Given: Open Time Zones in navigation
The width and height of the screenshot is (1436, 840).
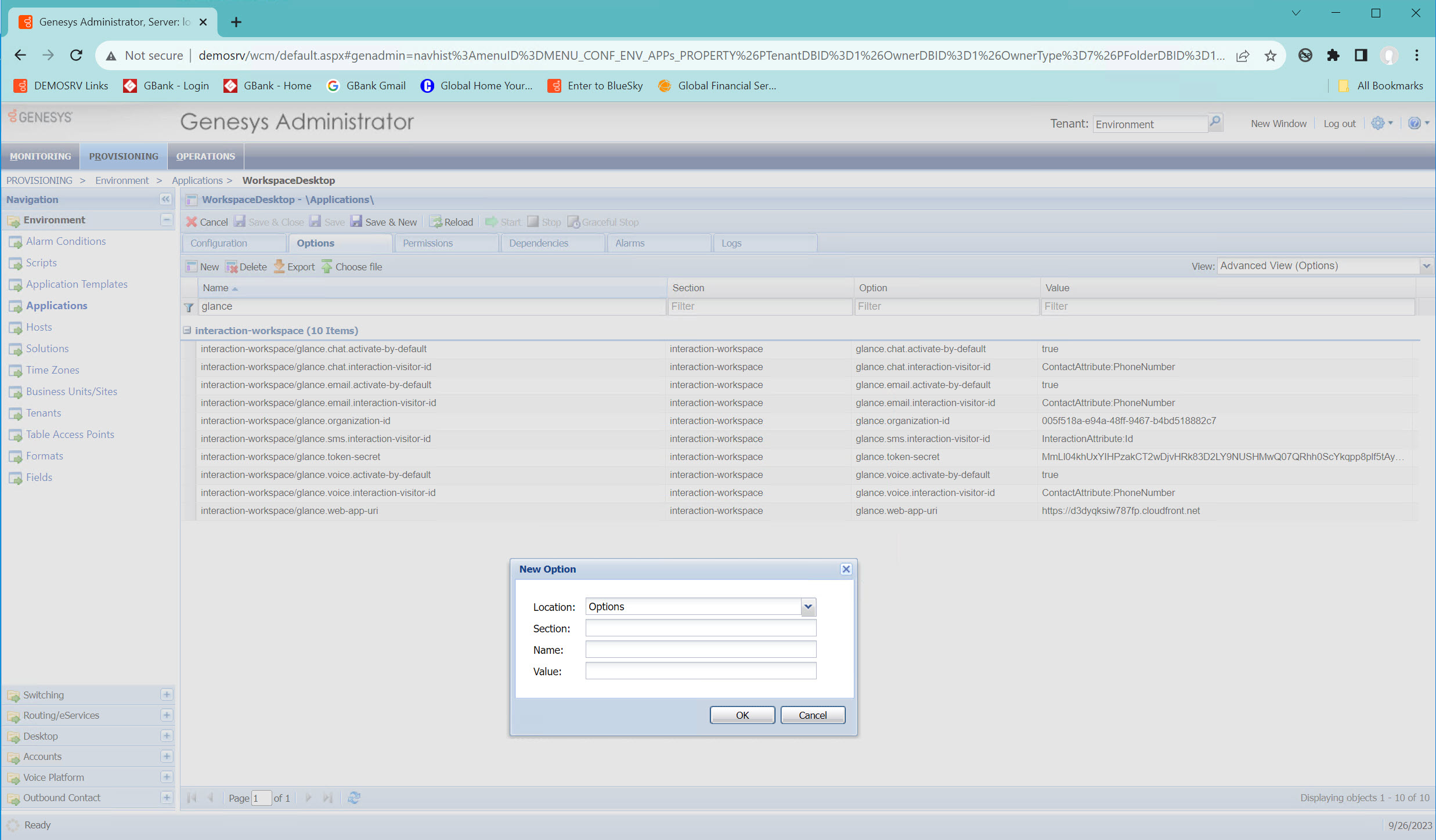Looking at the screenshot, I should coord(52,370).
